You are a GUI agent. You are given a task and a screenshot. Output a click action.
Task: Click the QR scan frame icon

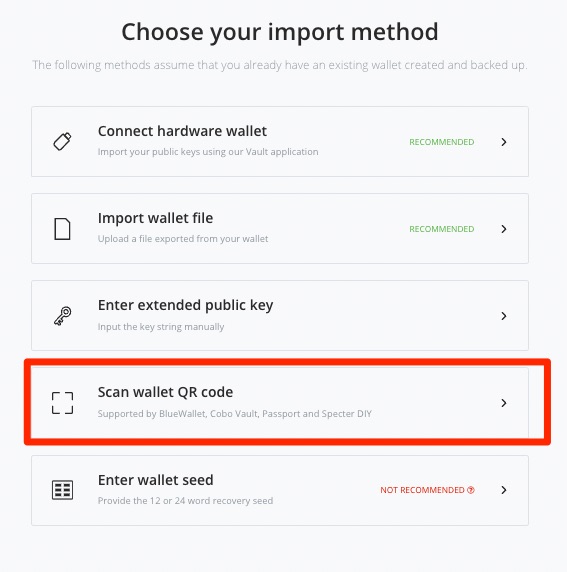[62, 403]
